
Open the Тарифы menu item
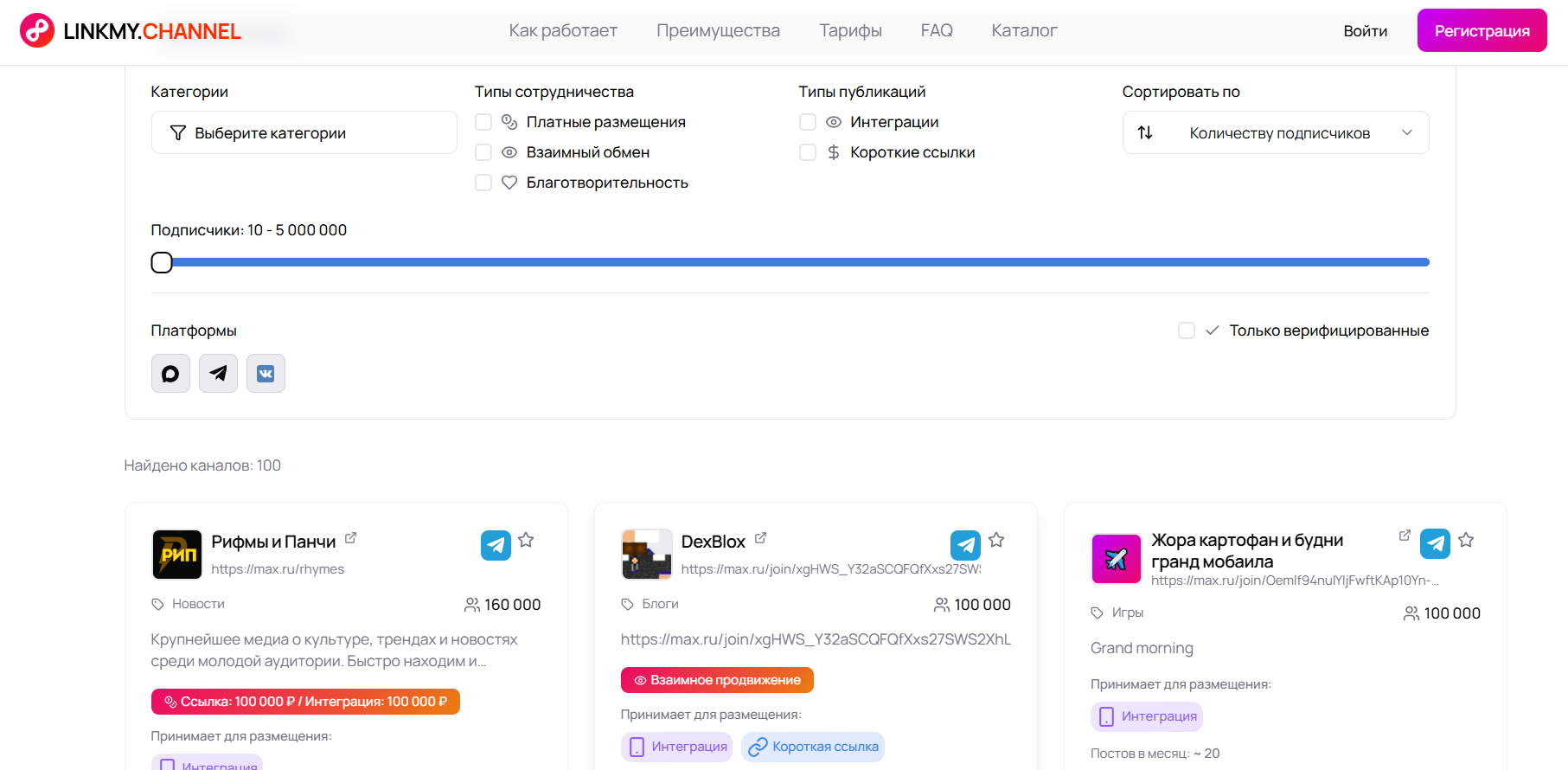pyautogui.click(x=850, y=31)
